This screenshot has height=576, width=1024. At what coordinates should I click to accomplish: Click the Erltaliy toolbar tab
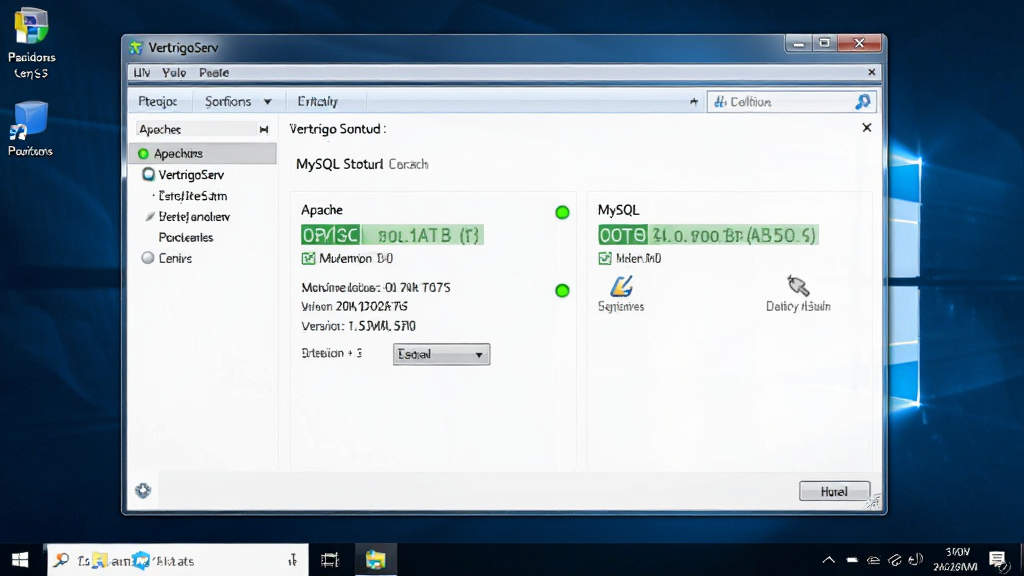pyautogui.click(x=317, y=102)
